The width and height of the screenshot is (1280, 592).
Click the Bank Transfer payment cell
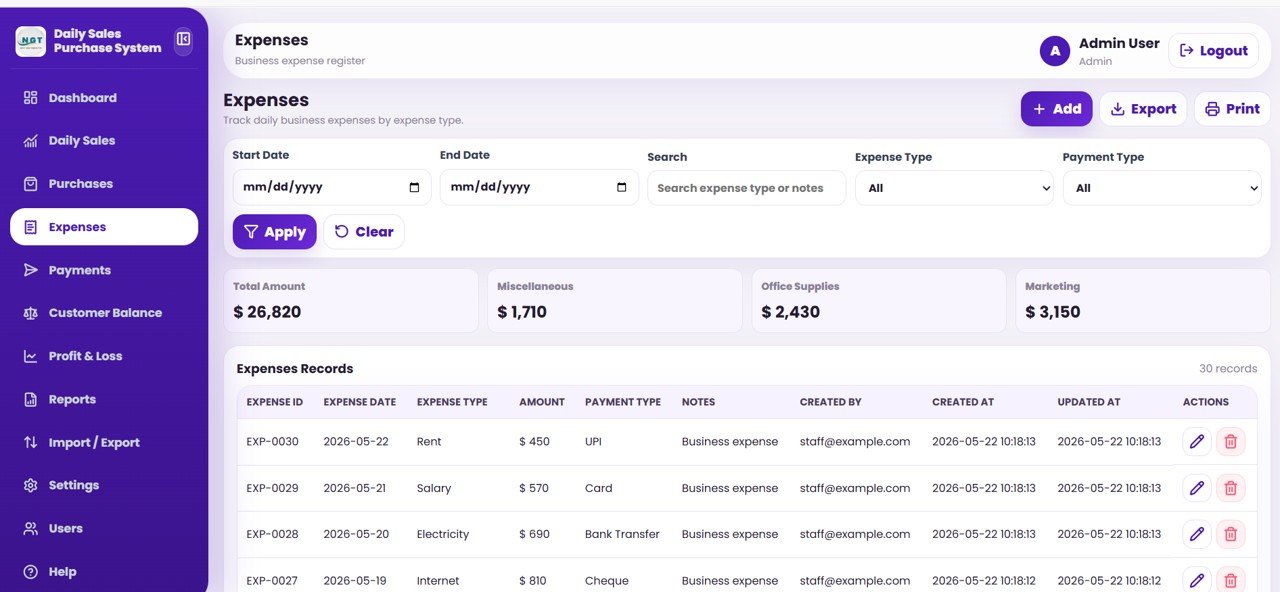click(x=622, y=534)
